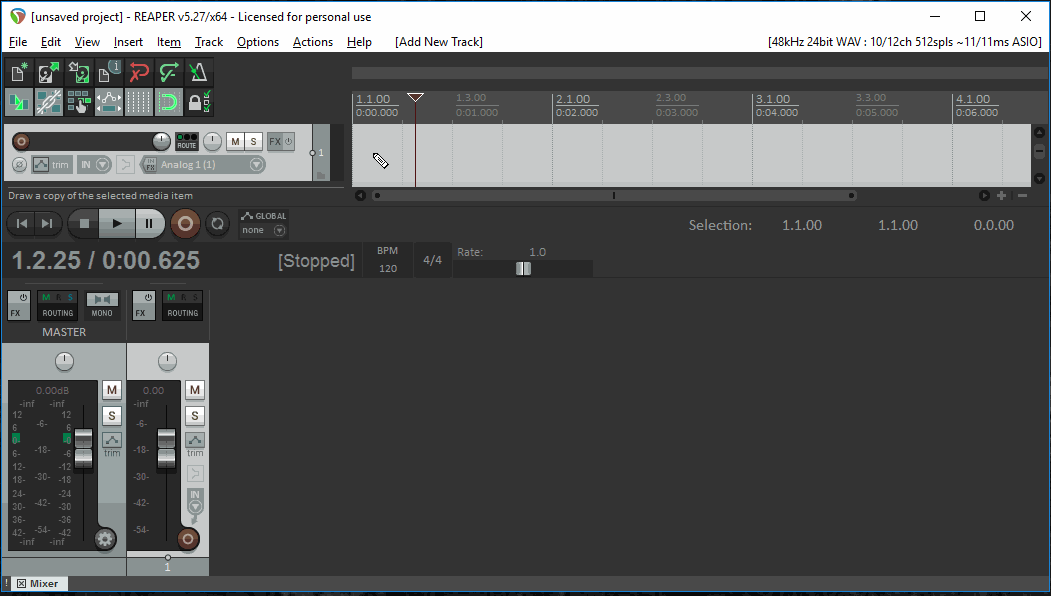Toggle item grouping chain-link icon
The image size is (1051, 596).
pyautogui.click(x=48, y=103)
